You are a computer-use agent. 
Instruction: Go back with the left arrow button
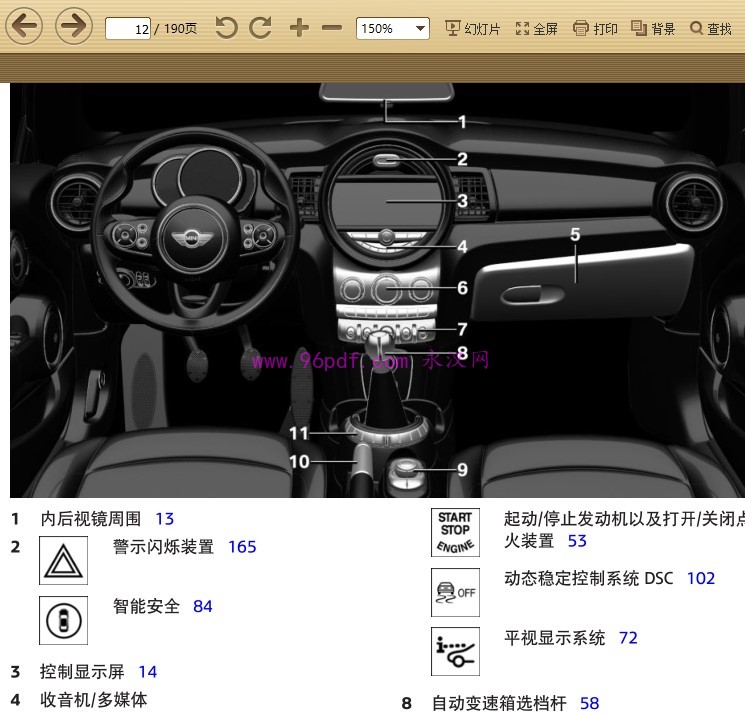24,25
